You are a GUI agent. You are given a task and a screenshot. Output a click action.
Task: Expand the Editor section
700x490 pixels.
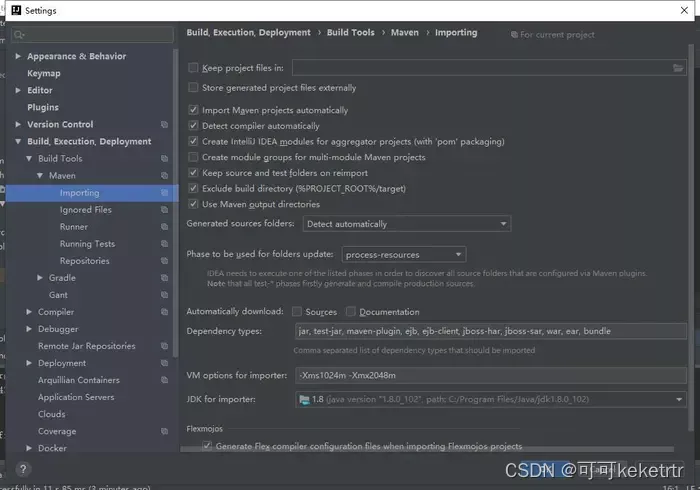coord(18,90)
